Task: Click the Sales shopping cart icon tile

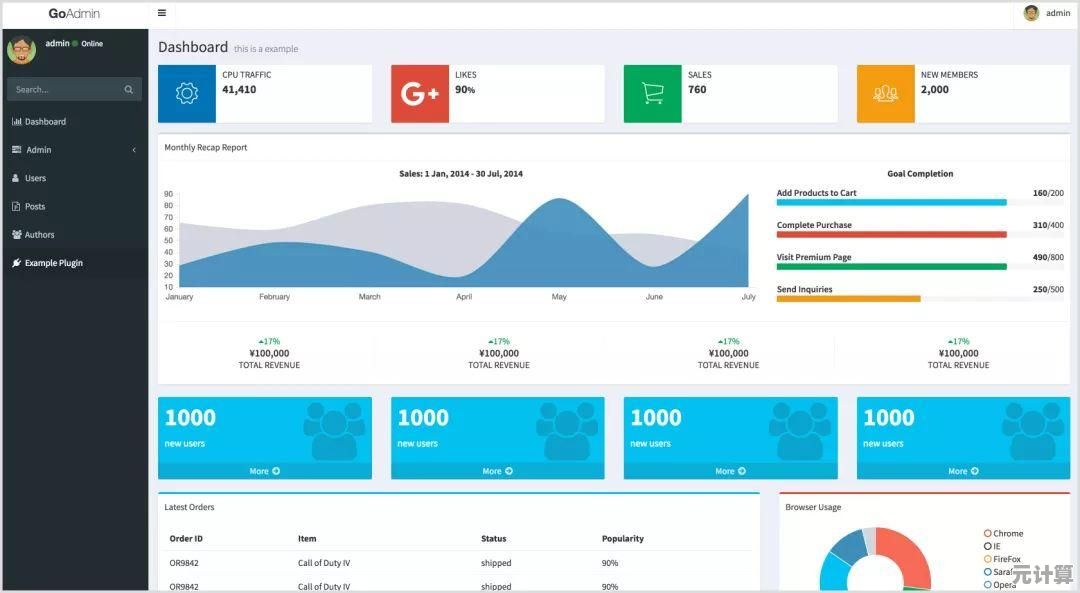Action: [x=652, y=94]
